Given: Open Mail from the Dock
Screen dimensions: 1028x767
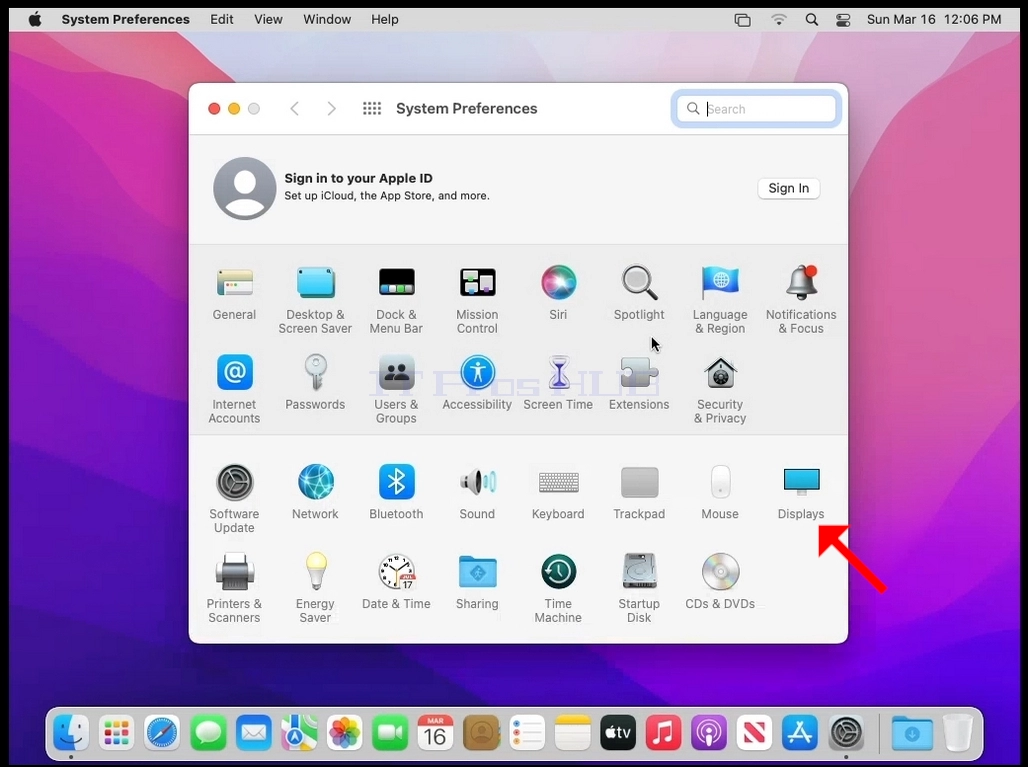Looking at the screenshot, I should point(254,732).
